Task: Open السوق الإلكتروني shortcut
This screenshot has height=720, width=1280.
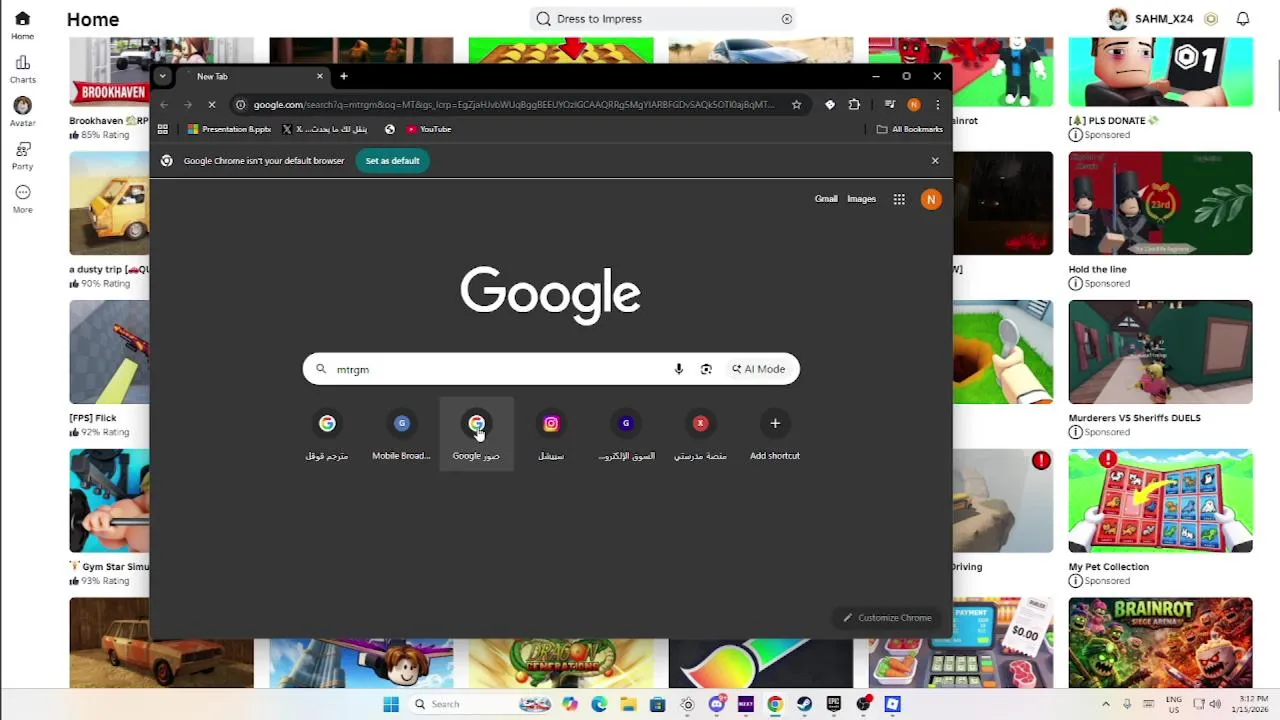Action: tap(626, 435)
